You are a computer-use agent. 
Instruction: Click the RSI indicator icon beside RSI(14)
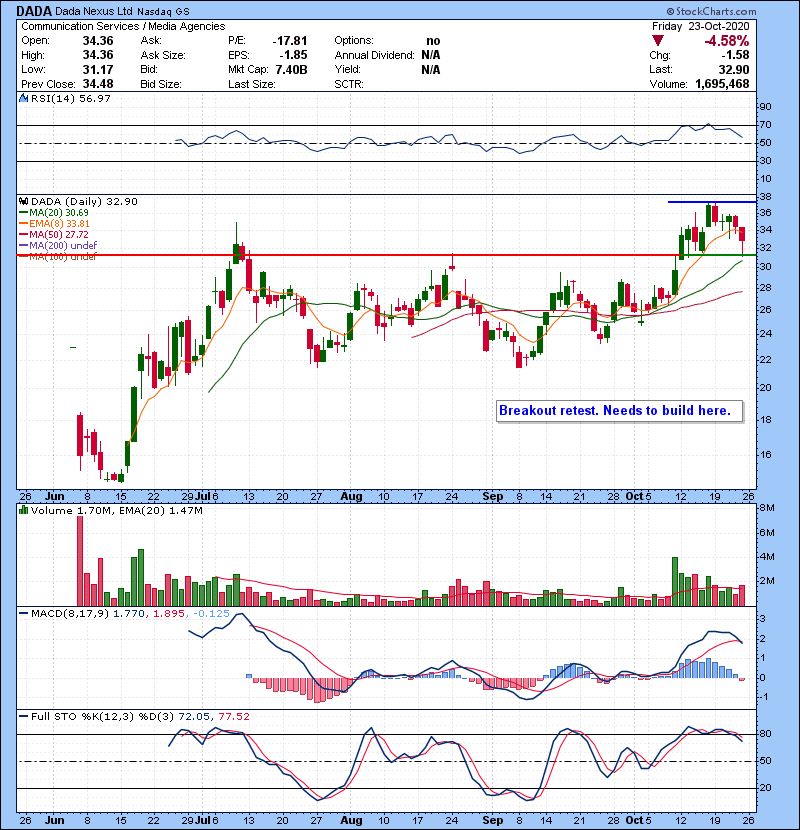tap(23, 98)
